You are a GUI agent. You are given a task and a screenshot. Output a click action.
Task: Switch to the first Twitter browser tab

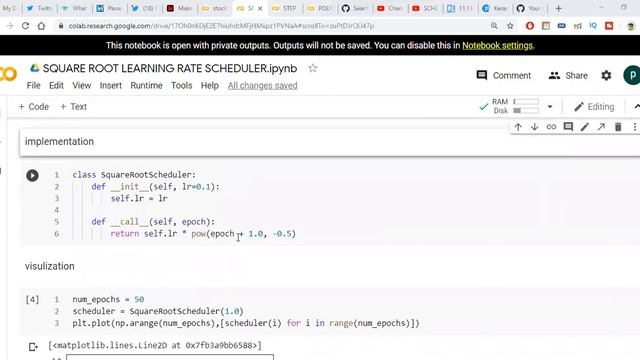pyautogui.click(x=40, y=8)
